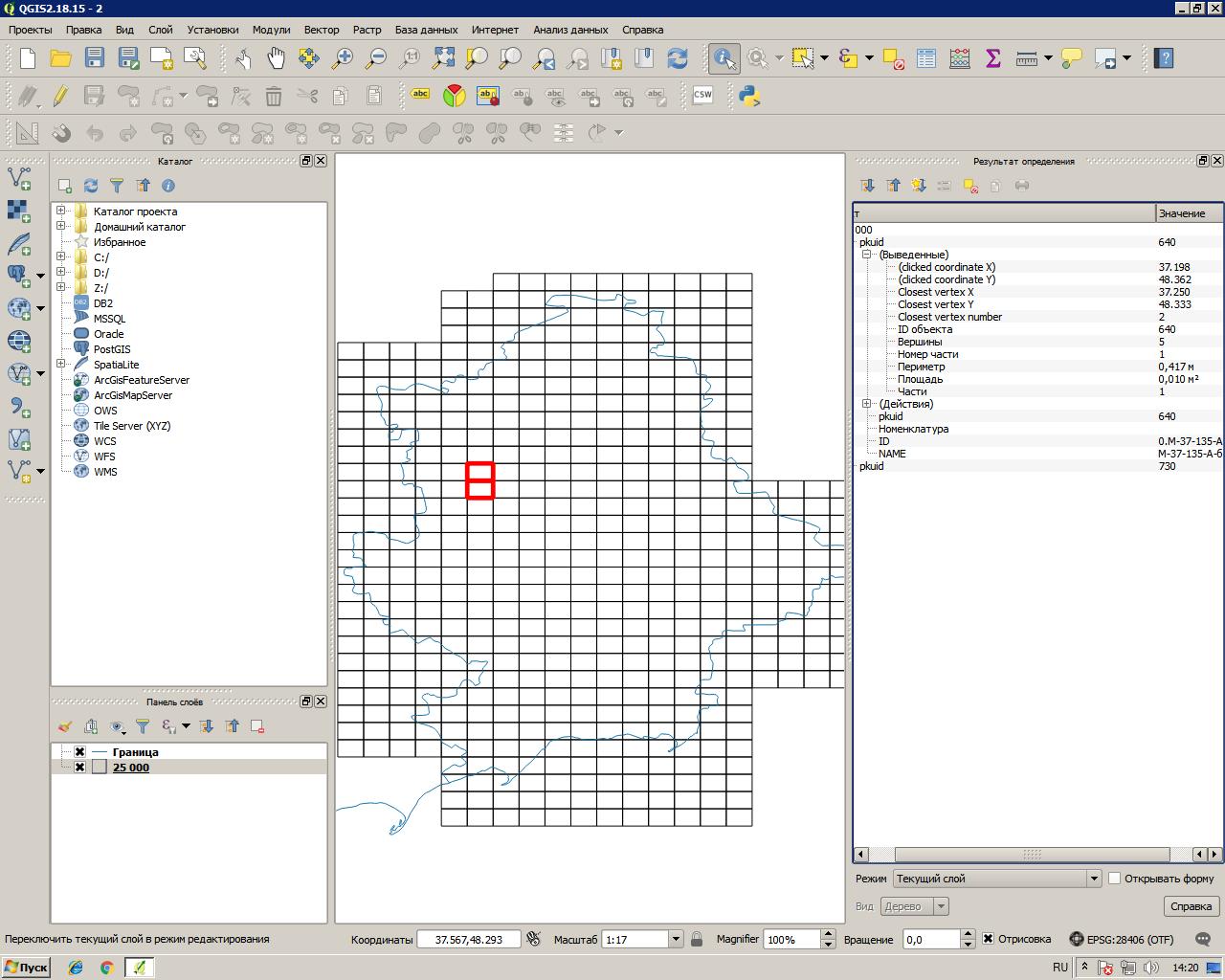Open the Масштаб scale dropdown
The width and height of the screenshot is (1225, 980).
point(676,940)
